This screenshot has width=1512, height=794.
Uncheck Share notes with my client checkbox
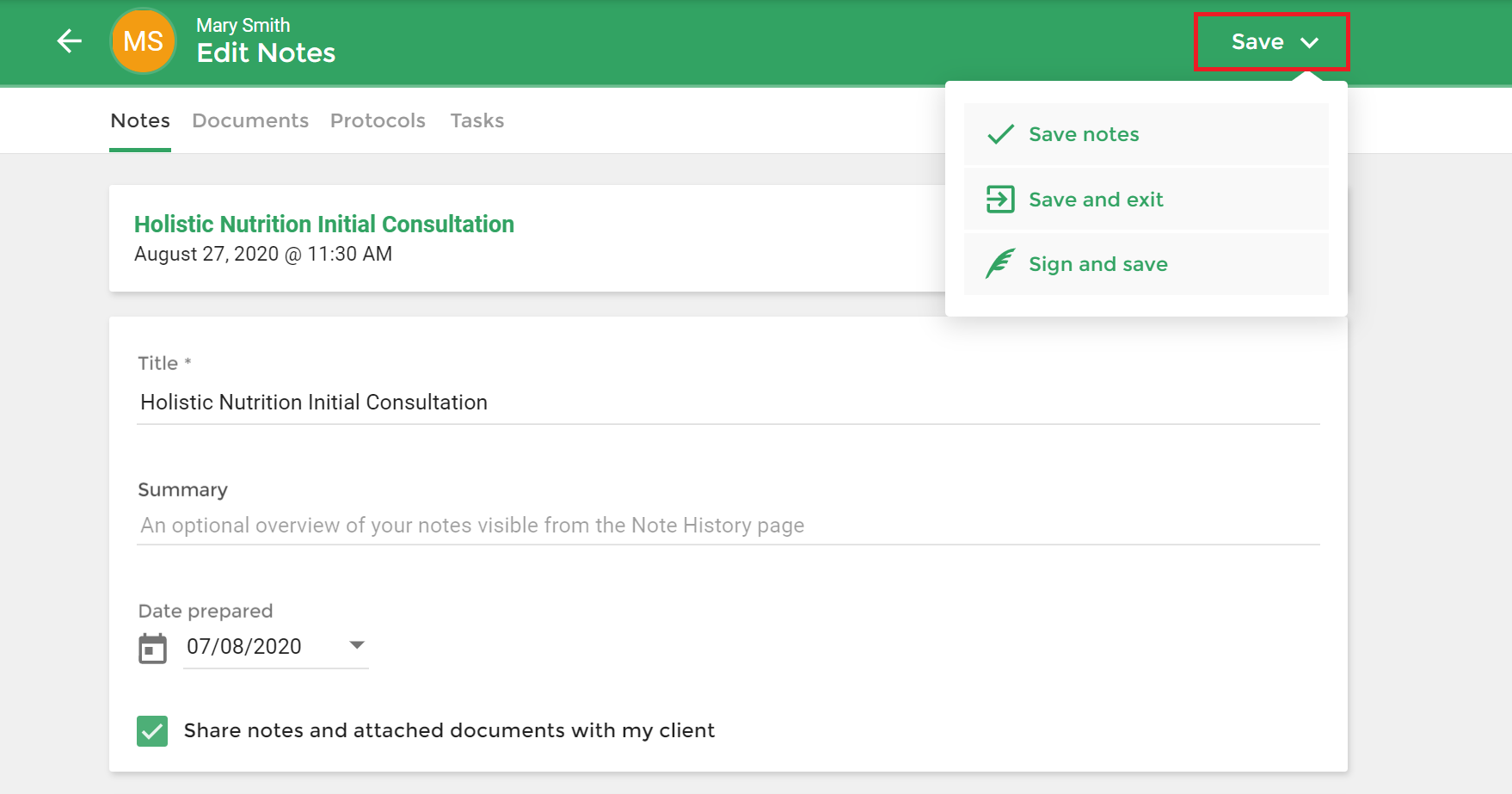pyautogui.click(x=152, y=731)
